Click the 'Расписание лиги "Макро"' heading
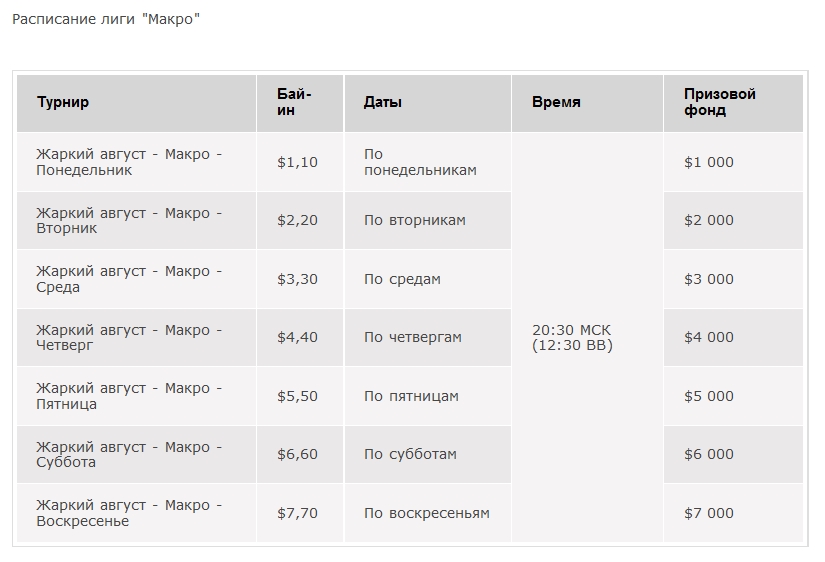The width and height of the screenshot is (825, 562). (x=106, y=19)
